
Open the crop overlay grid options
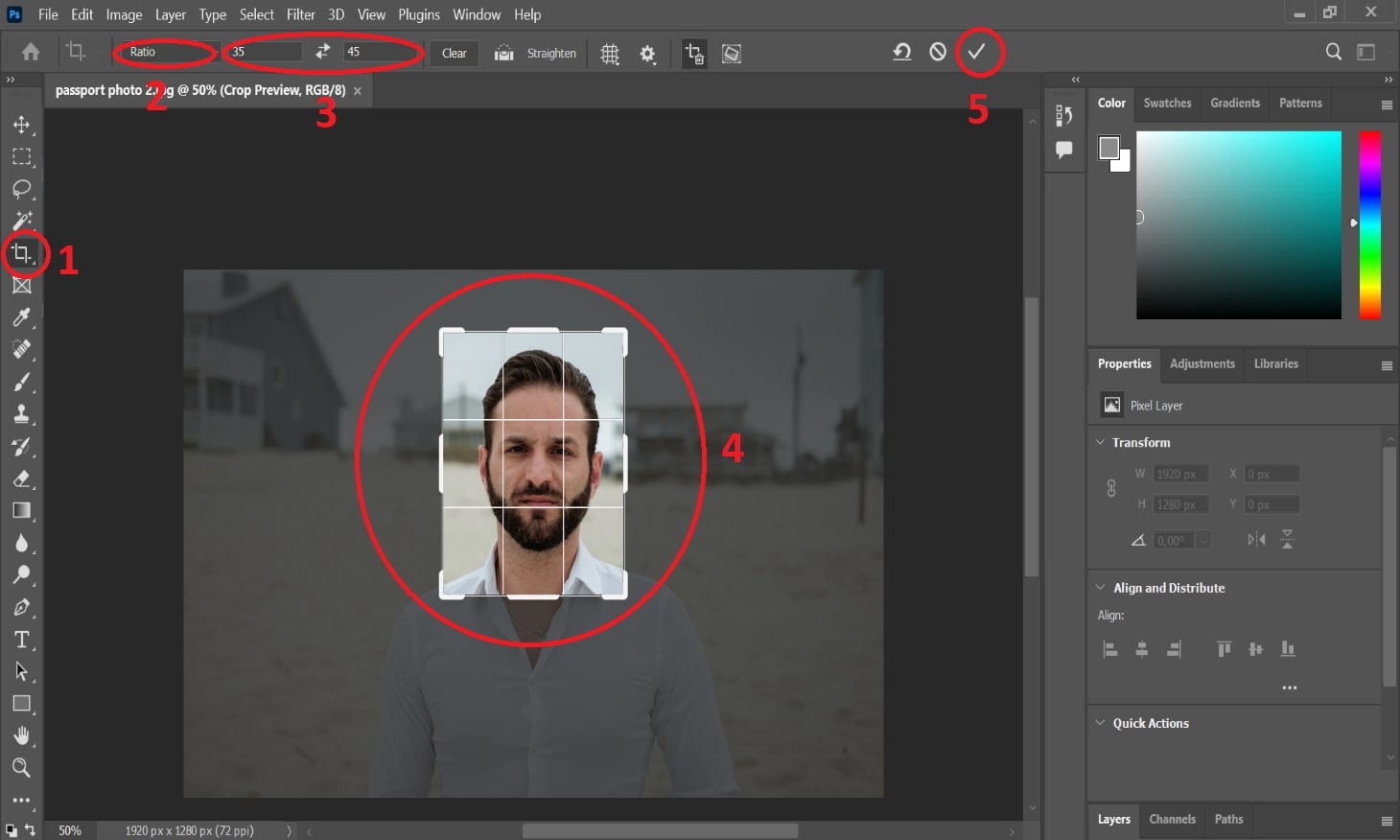click(x=610, y=54)
